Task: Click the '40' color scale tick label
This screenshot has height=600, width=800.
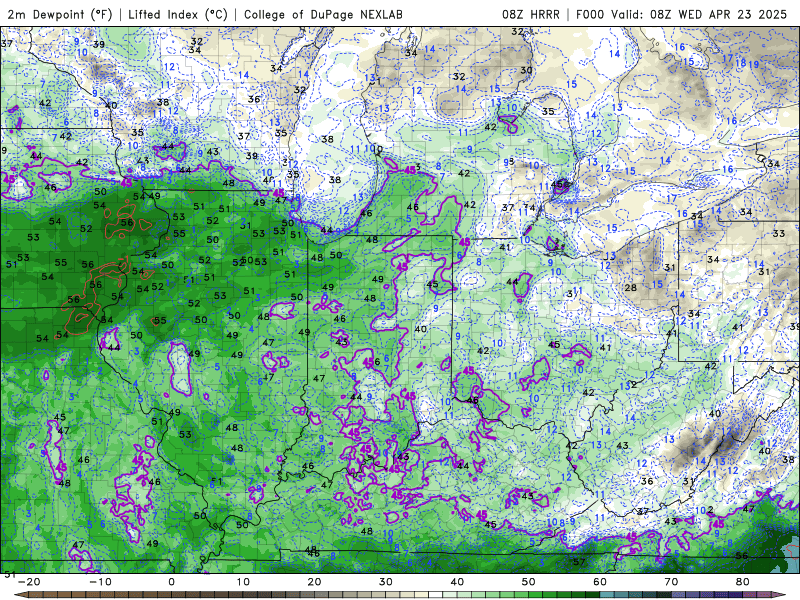Action: tap(457, 582)
